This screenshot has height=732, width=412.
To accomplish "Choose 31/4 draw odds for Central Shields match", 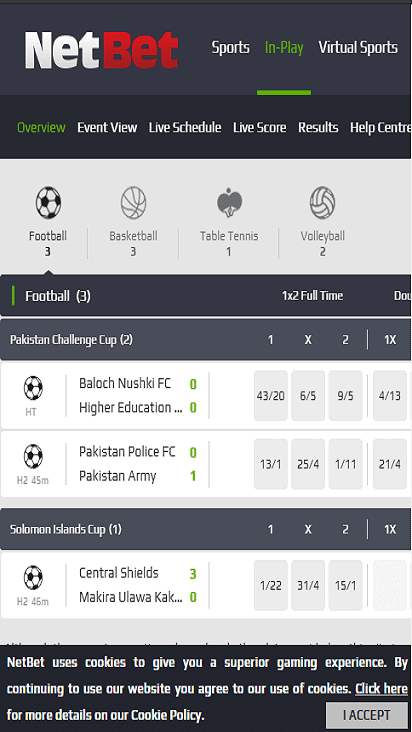I will point(308,585).
